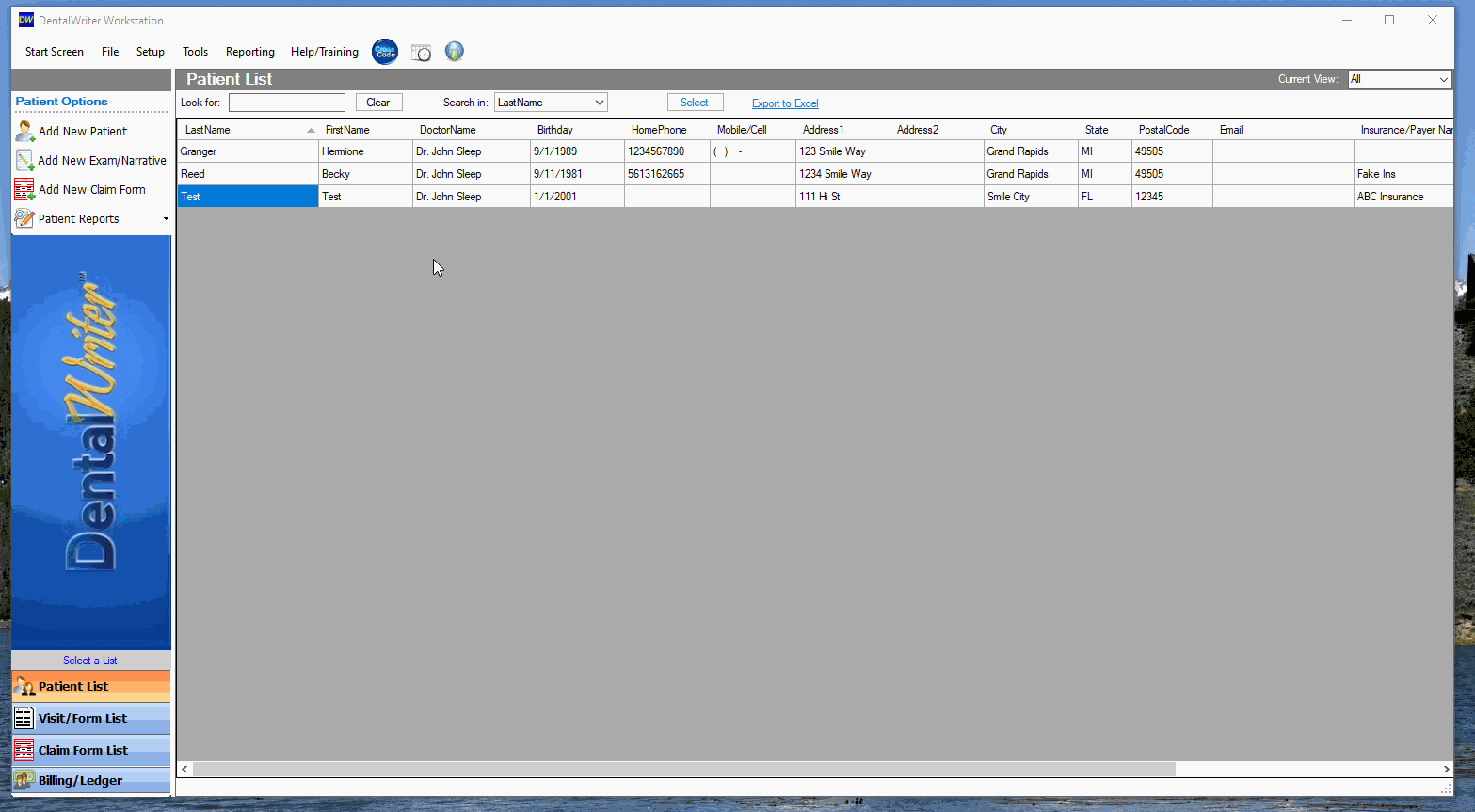Select the Granger last name cell
The height and width of the screenshot is (812, 1475).
(248, 151)
